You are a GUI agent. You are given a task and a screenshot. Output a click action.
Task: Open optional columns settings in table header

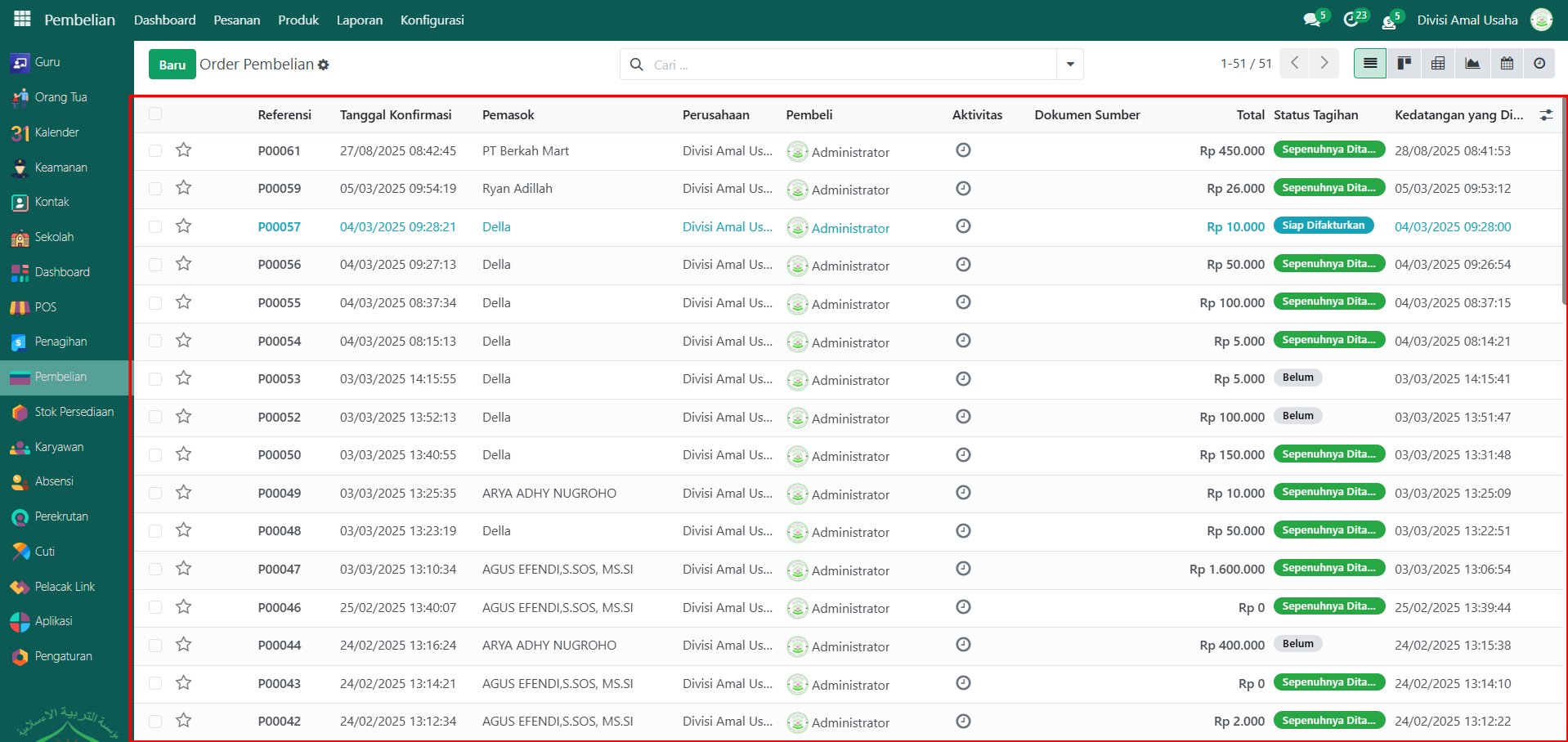tap(1546, 115)
